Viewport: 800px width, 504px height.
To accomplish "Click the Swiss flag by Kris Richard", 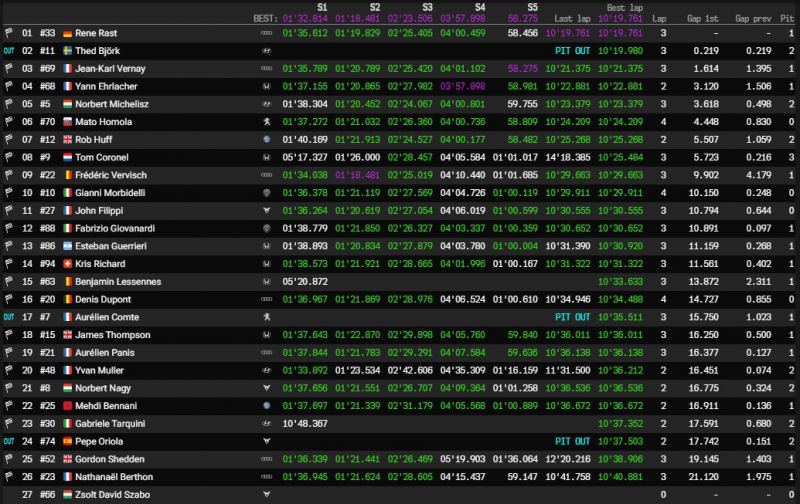I will pyautogui.click(x=67, y=264).
